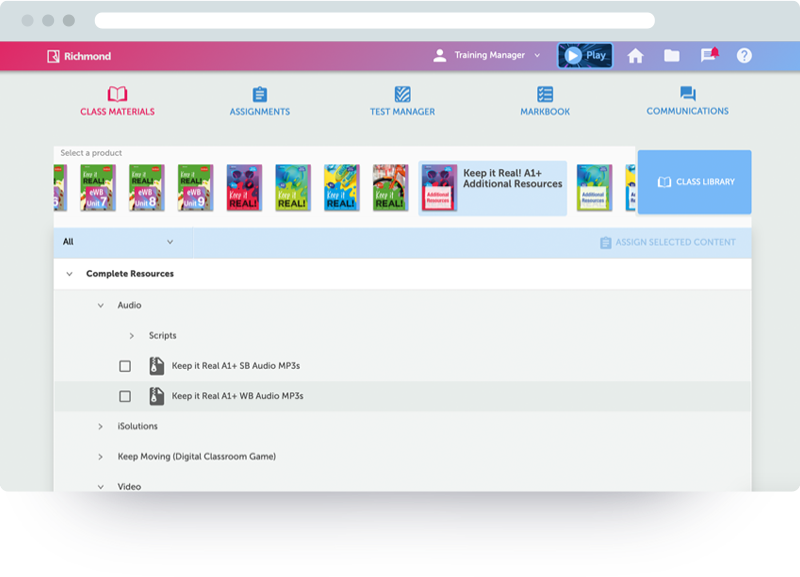Click the Richmond logo icon
This screenshot has height=577, width=800.
tap(53, 56)
